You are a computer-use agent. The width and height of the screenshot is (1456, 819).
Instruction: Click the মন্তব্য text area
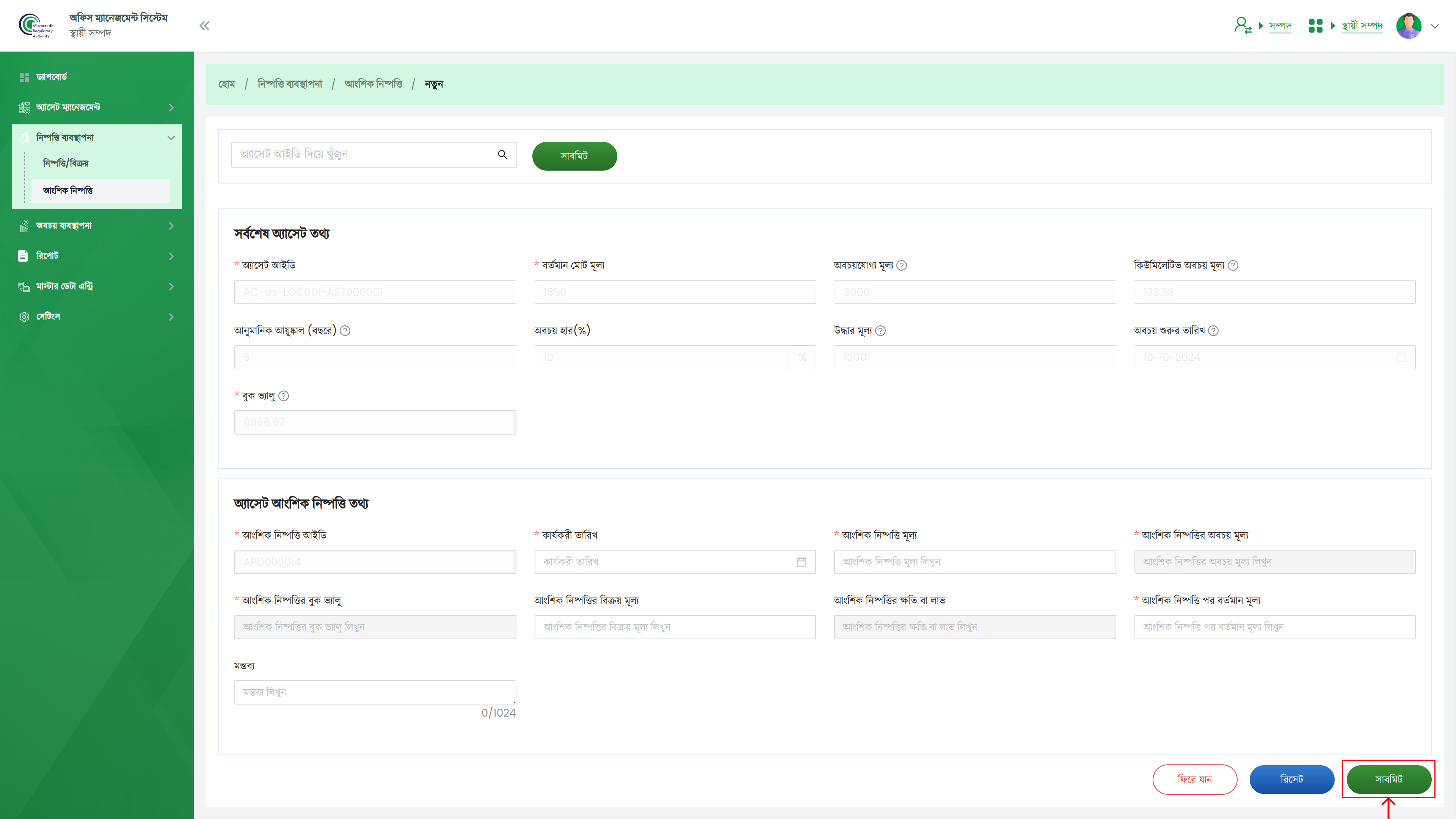pyautogui.click(x=375, y=692)
